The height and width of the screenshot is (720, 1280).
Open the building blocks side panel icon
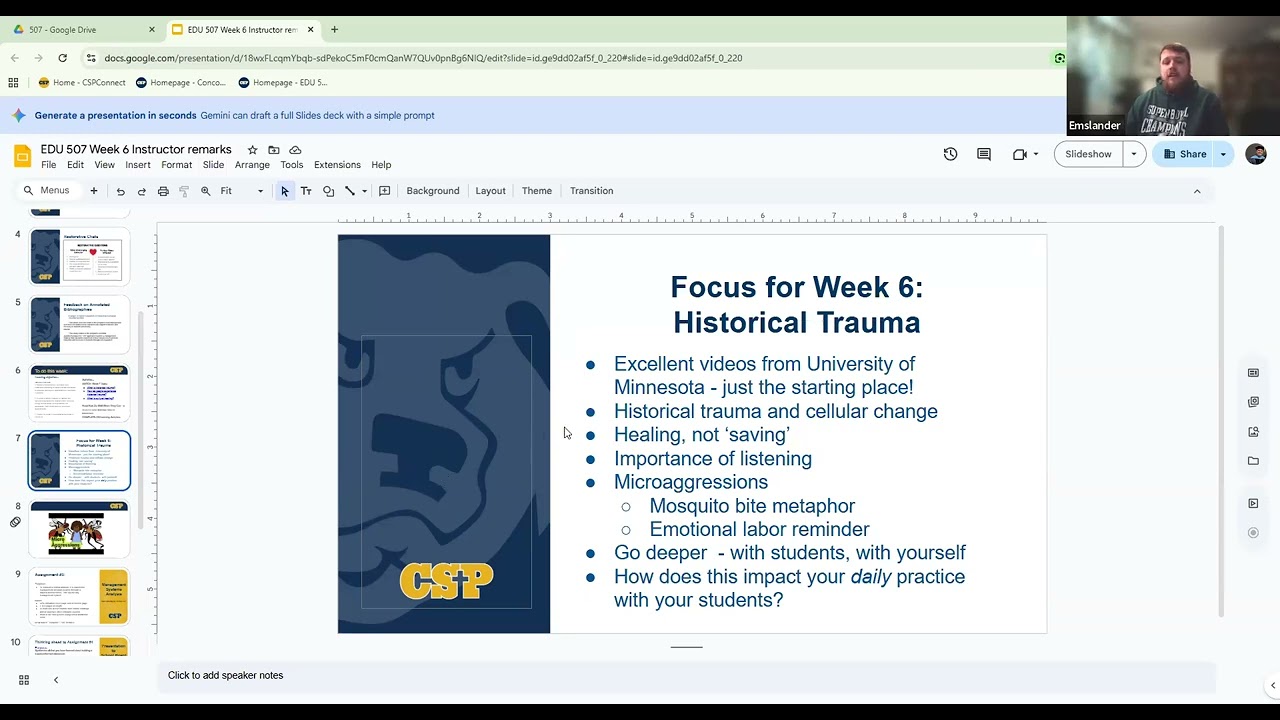[x=1253, y=402]
